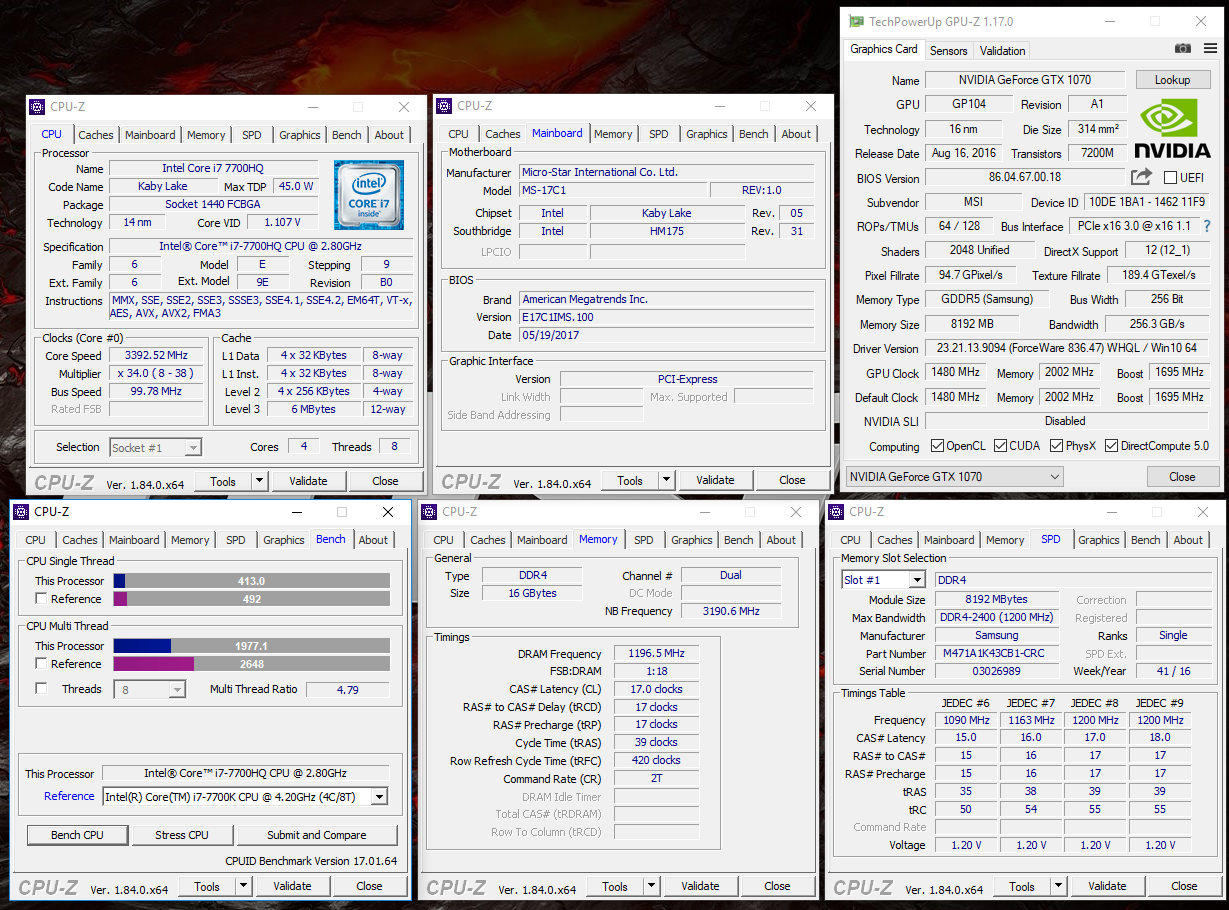Open the Socket #1 selection dropdown

(156, 447)
